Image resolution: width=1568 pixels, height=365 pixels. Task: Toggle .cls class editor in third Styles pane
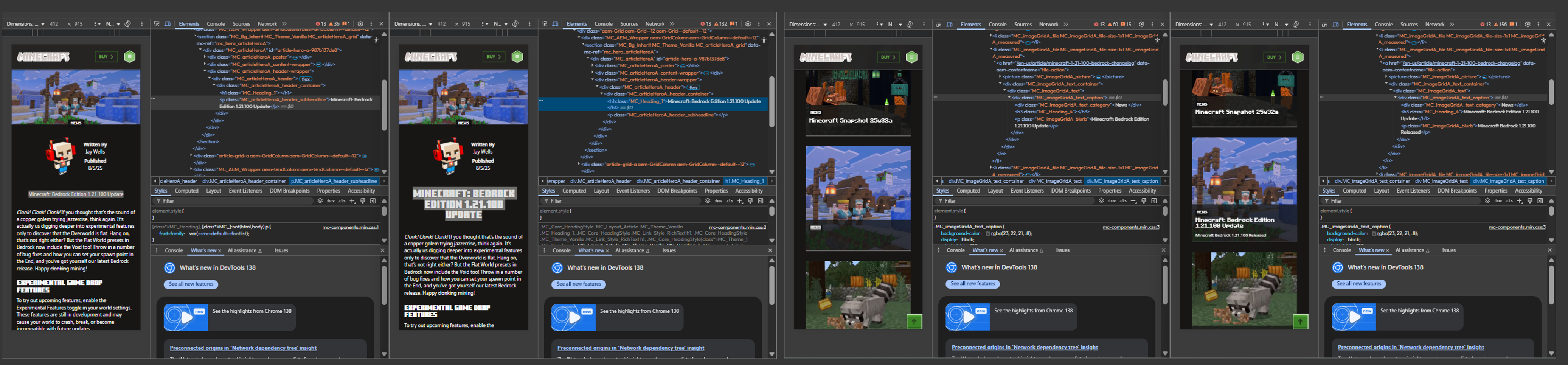(1123, 201)
